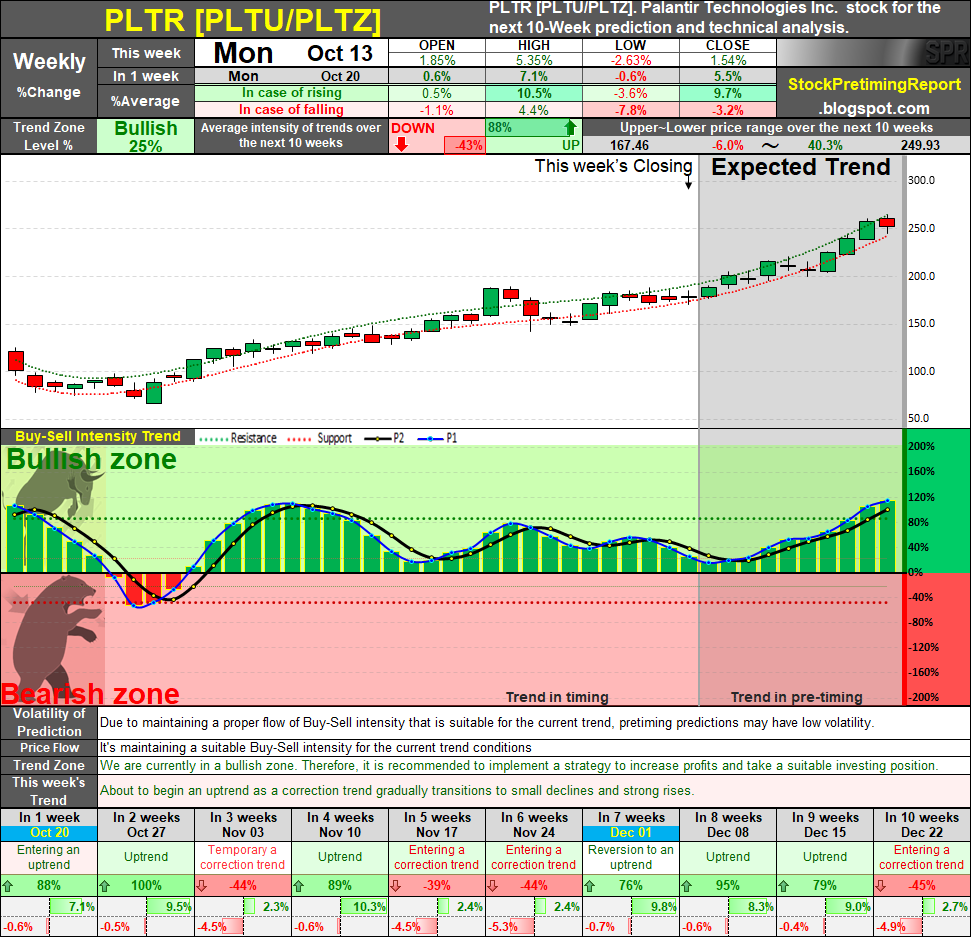Click the down arrow beside -44% Nov 24
971x937 pixels.
click(493, 886)
